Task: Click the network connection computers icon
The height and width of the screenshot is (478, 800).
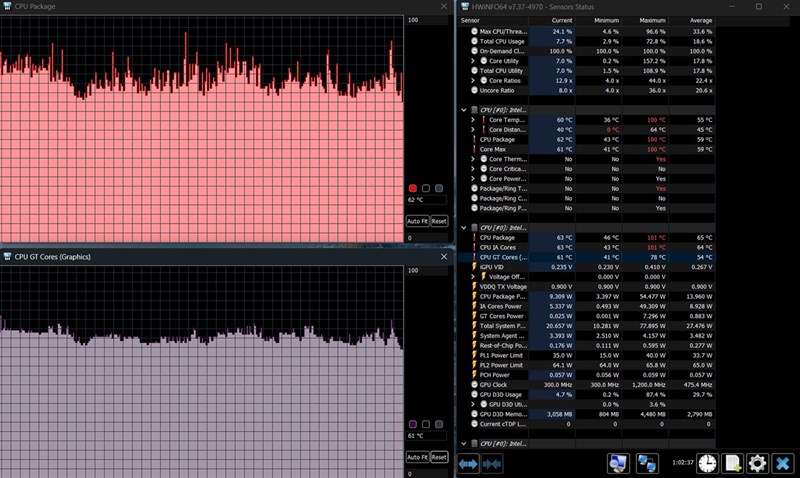Action: [647, 463]
